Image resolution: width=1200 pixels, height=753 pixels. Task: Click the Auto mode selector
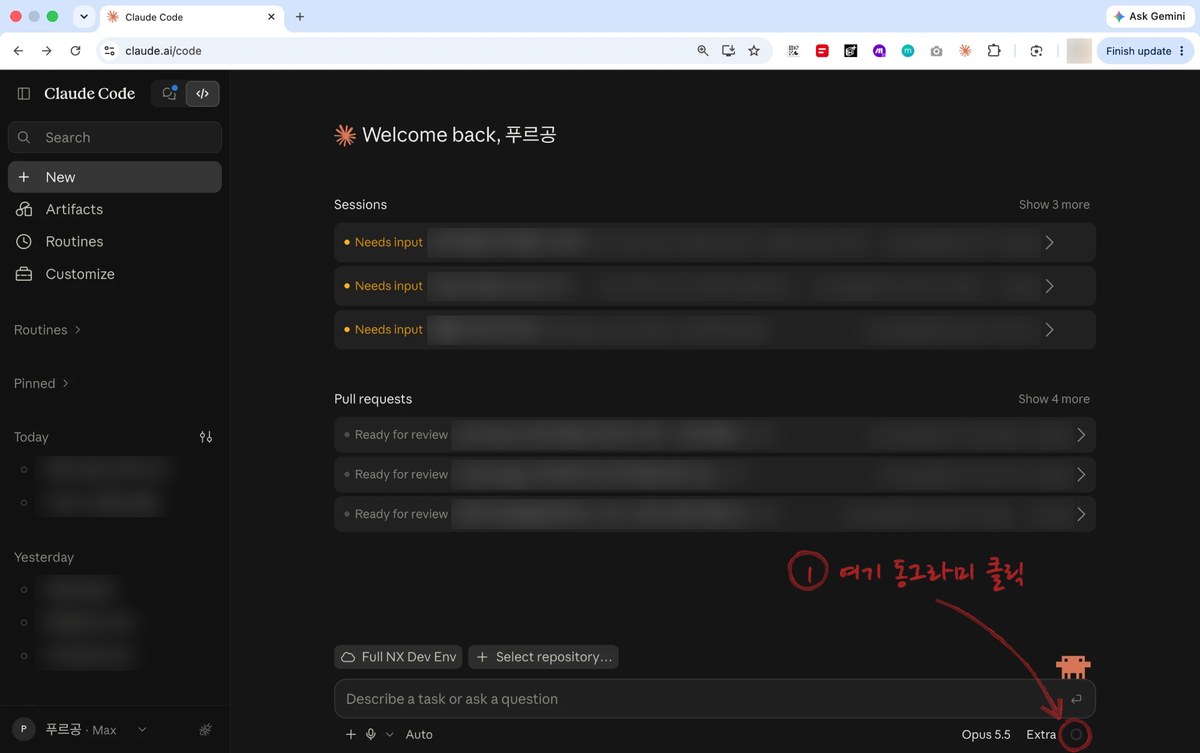coord(419,734)
